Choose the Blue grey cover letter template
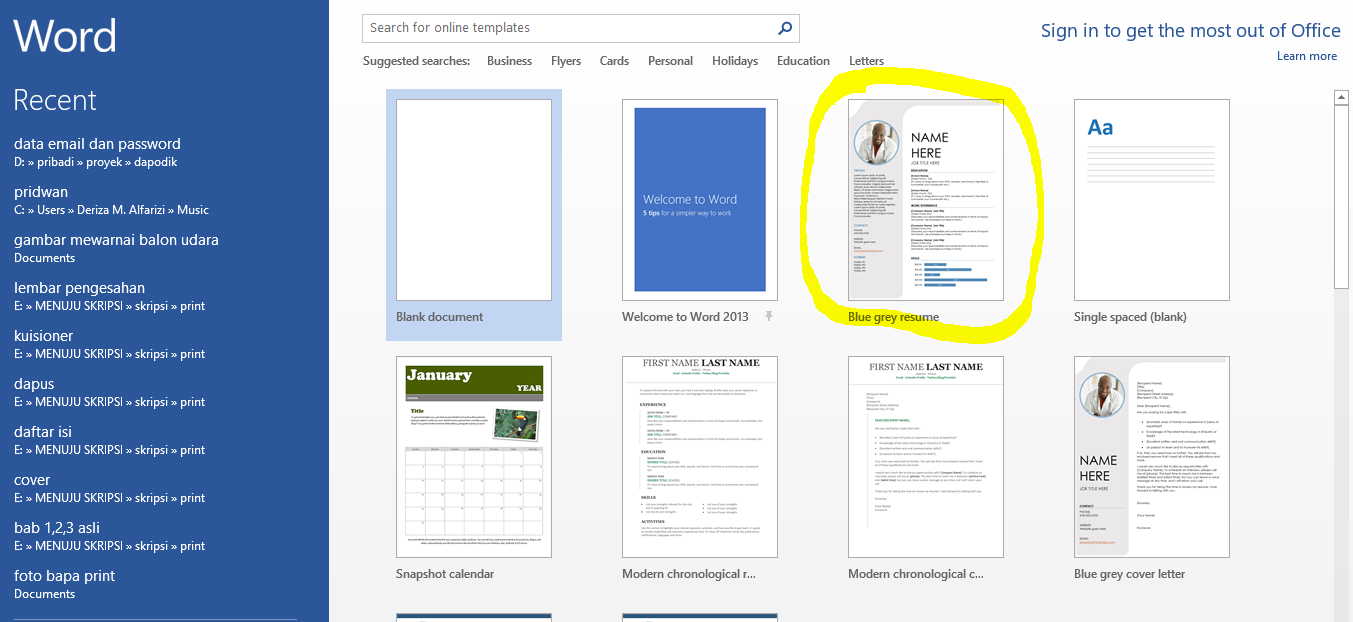 [x=1152, y=457]
